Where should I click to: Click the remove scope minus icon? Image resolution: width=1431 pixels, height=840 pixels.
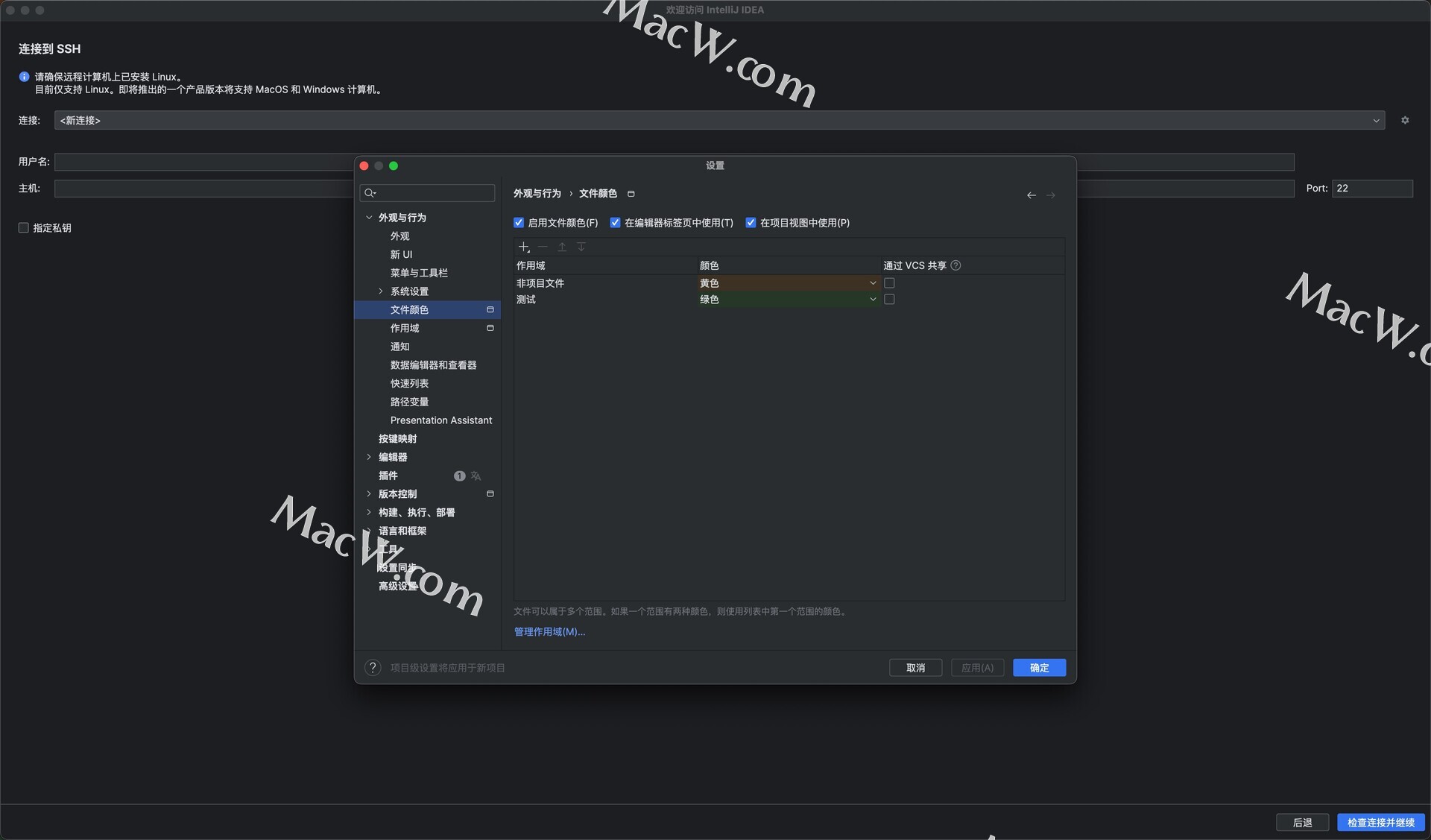(x=543, y=247)
